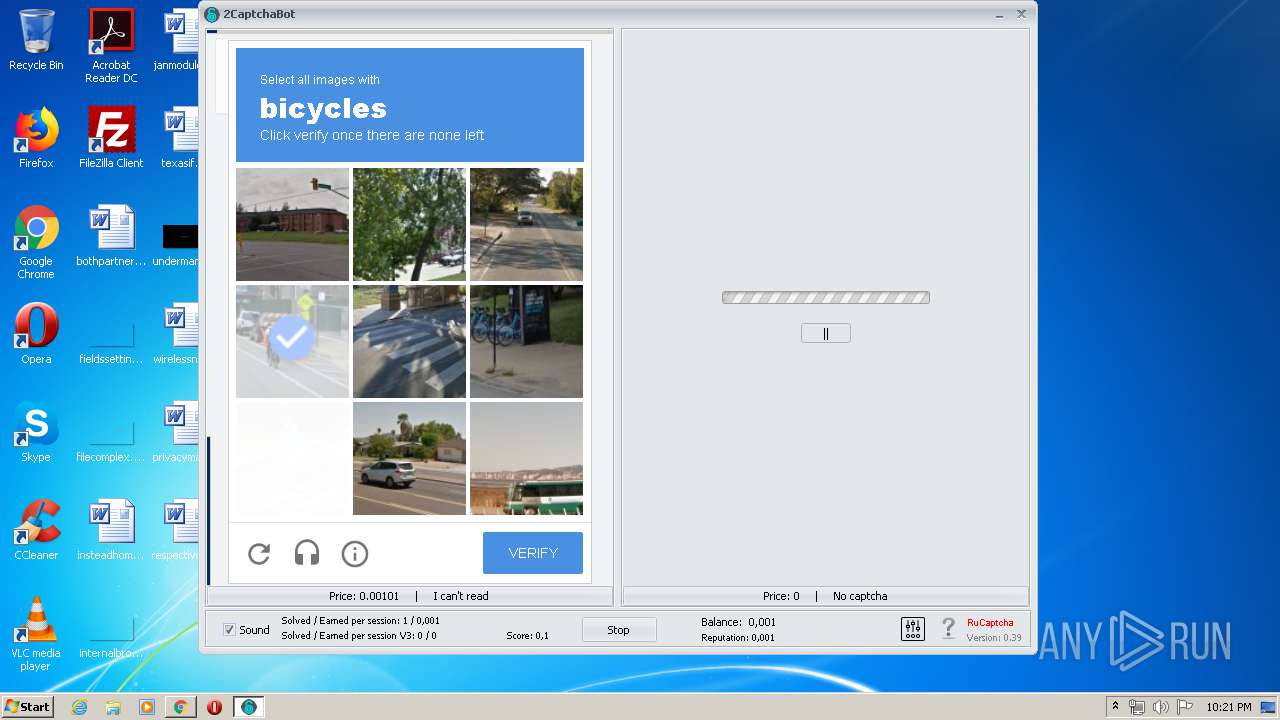Click the reload captcha challenge icon

click(x=259, y=553)
